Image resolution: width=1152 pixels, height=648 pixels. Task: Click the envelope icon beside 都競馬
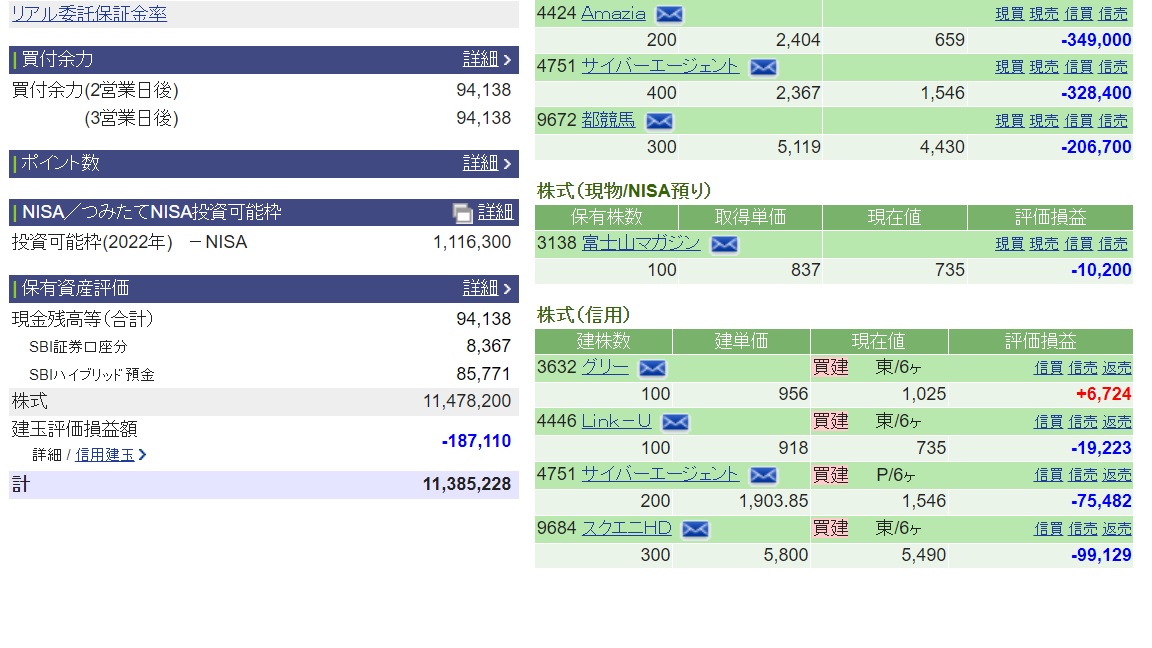pyautogui.click(x=659, y=120)
